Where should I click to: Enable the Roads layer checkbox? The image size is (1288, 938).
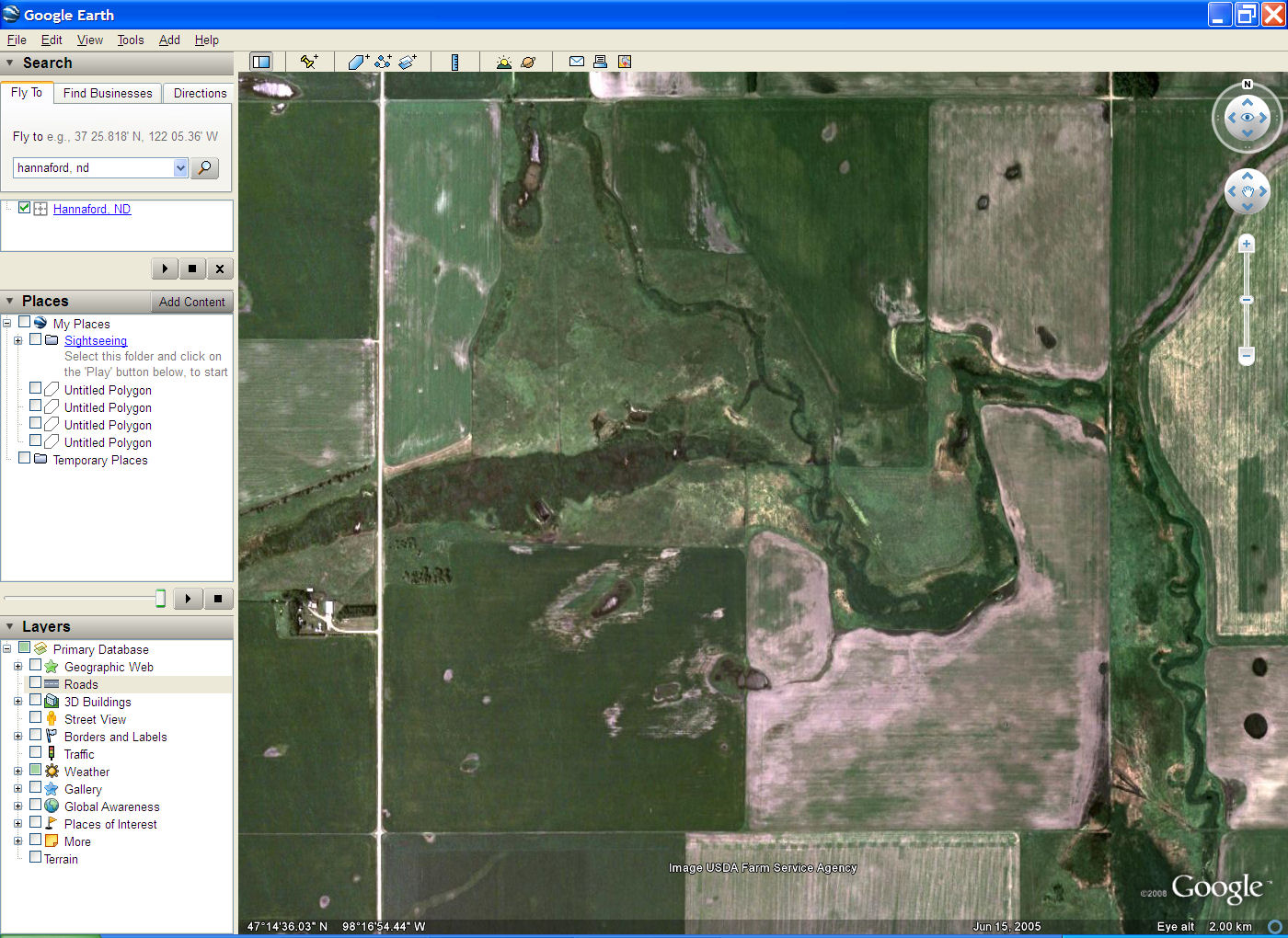(x=36, y=682)
